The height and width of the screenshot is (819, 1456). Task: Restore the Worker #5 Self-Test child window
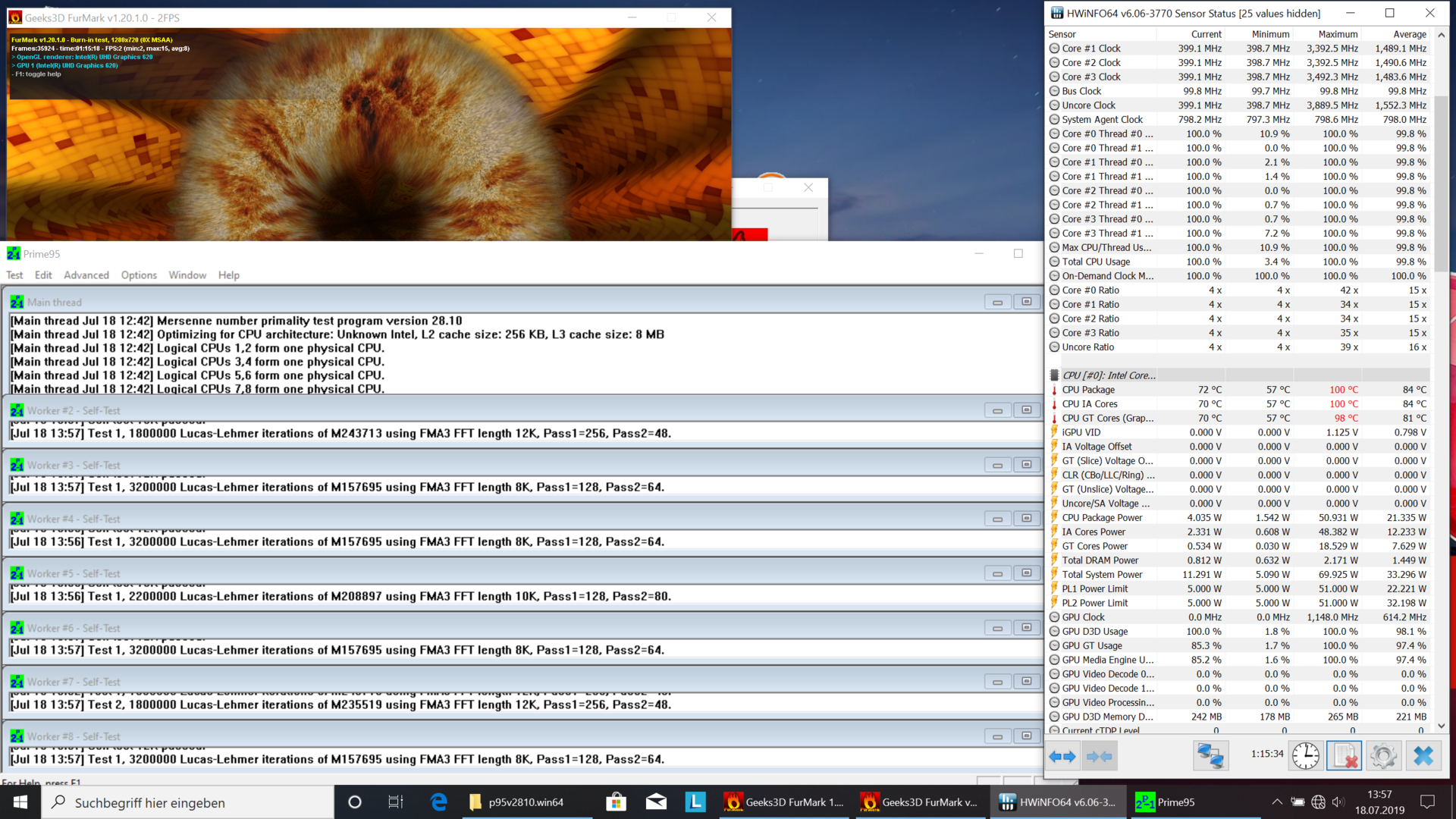coord(1026,573)
